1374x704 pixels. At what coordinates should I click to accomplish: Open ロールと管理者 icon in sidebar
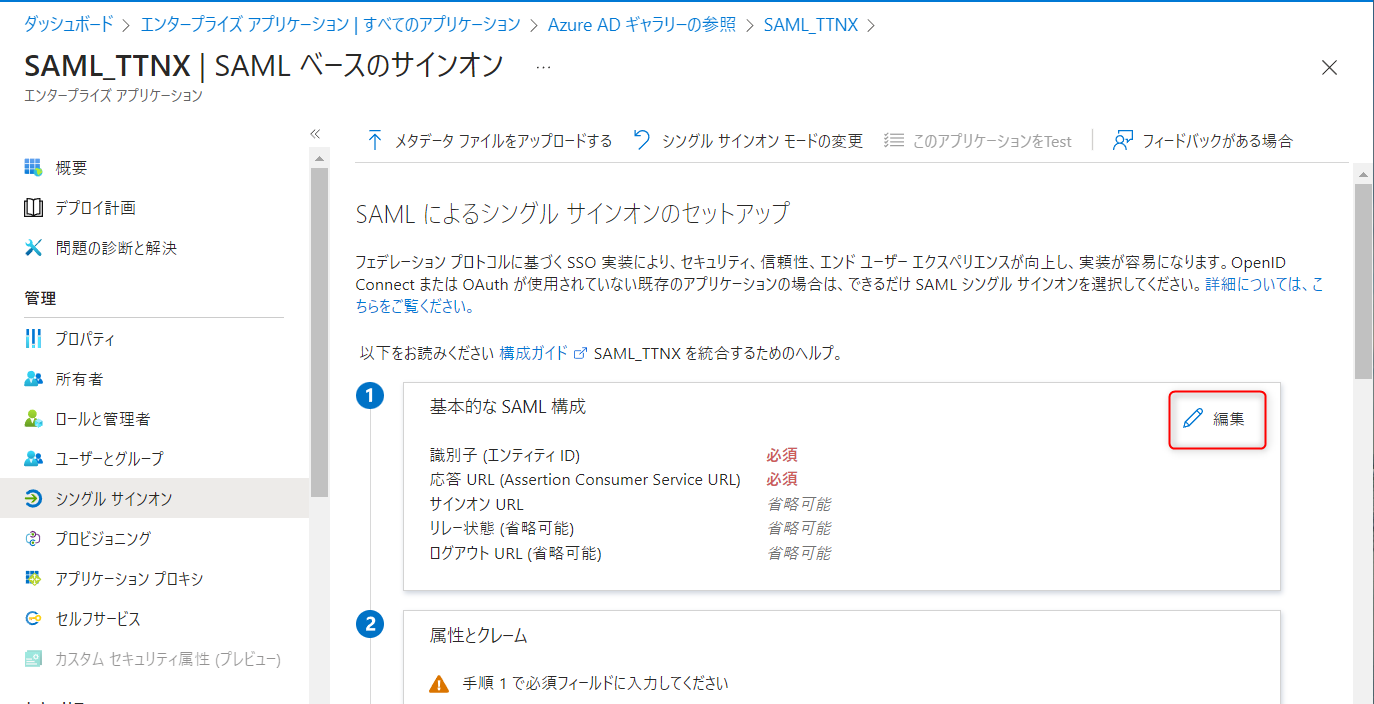pos(33,419)
